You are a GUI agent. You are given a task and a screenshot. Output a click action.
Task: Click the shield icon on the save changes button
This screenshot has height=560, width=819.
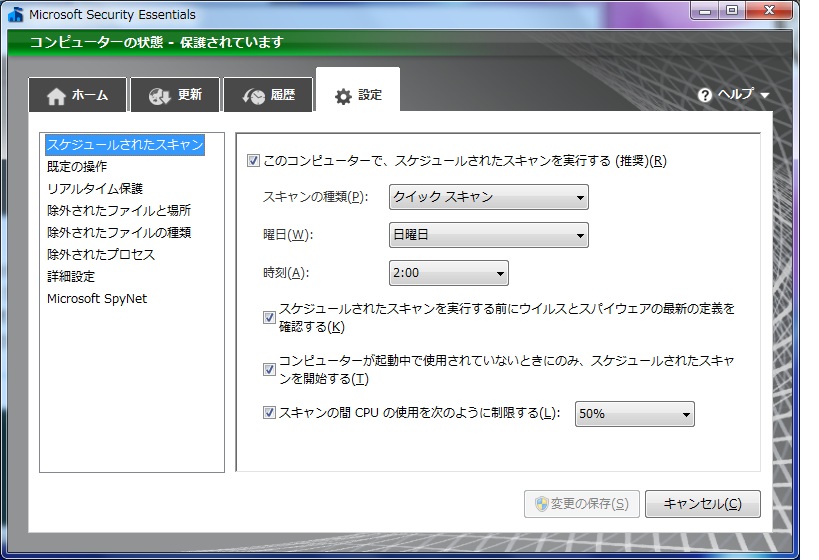coord(541,504)
